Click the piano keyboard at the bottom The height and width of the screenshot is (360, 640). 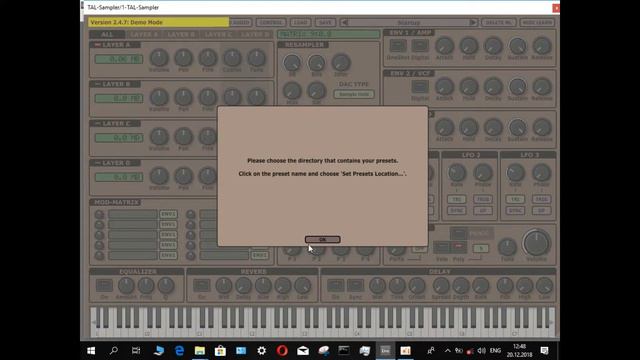click(x=322, y=322)
